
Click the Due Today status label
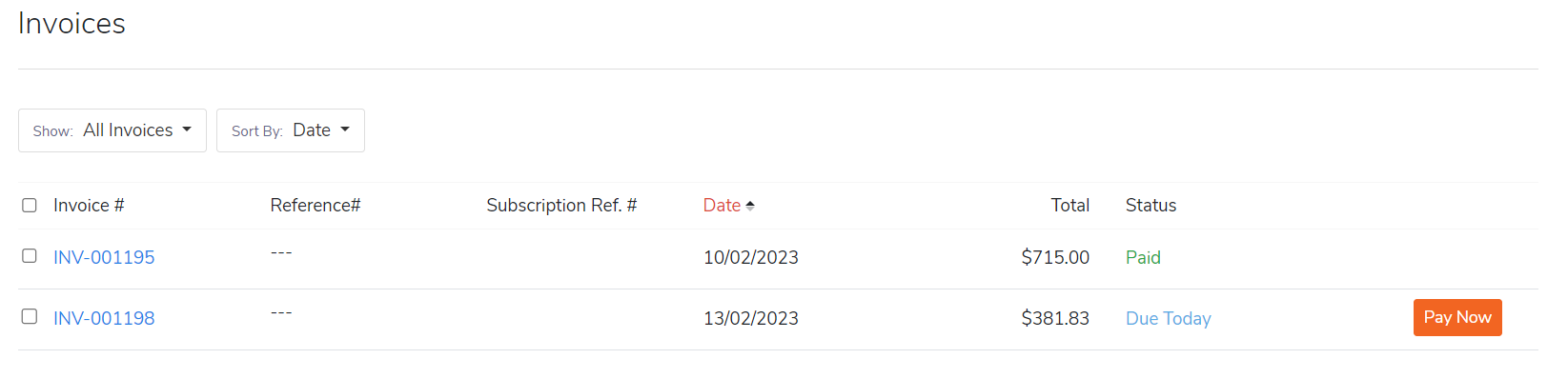(1169, 318)
